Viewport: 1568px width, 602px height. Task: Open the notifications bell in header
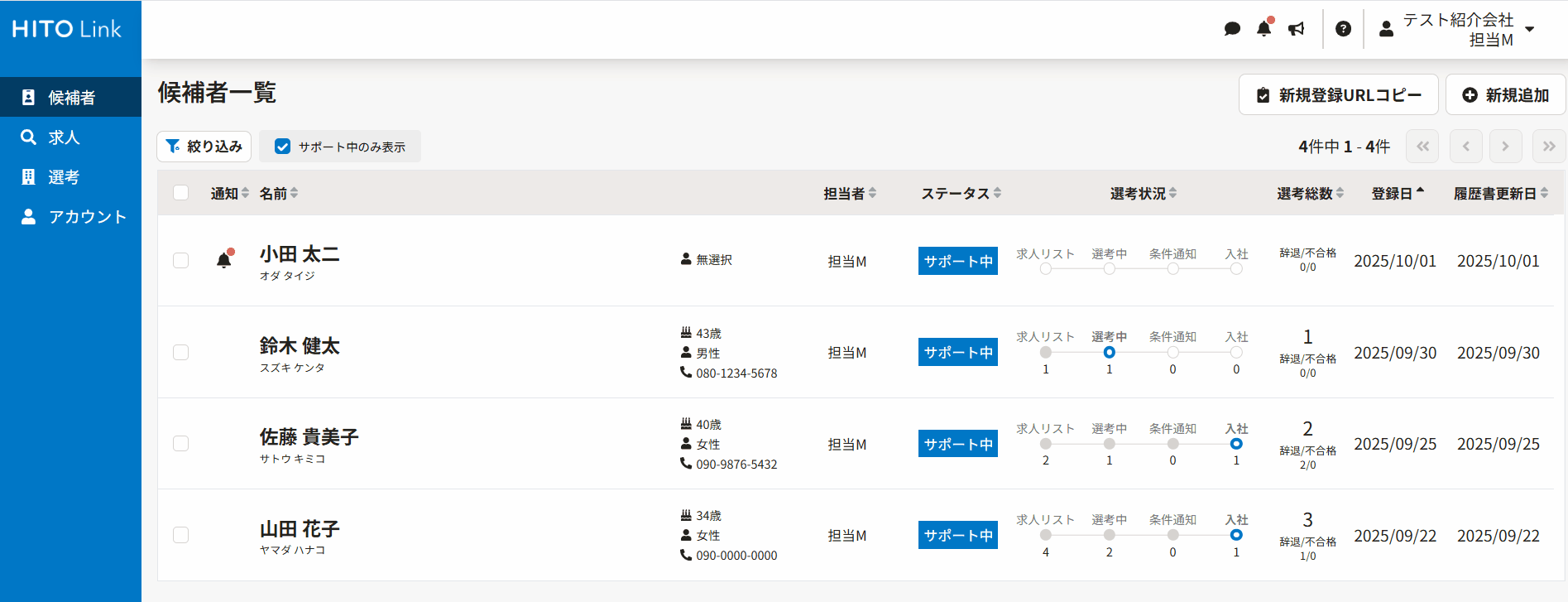pyautogui.click(x=1264, y=29)
